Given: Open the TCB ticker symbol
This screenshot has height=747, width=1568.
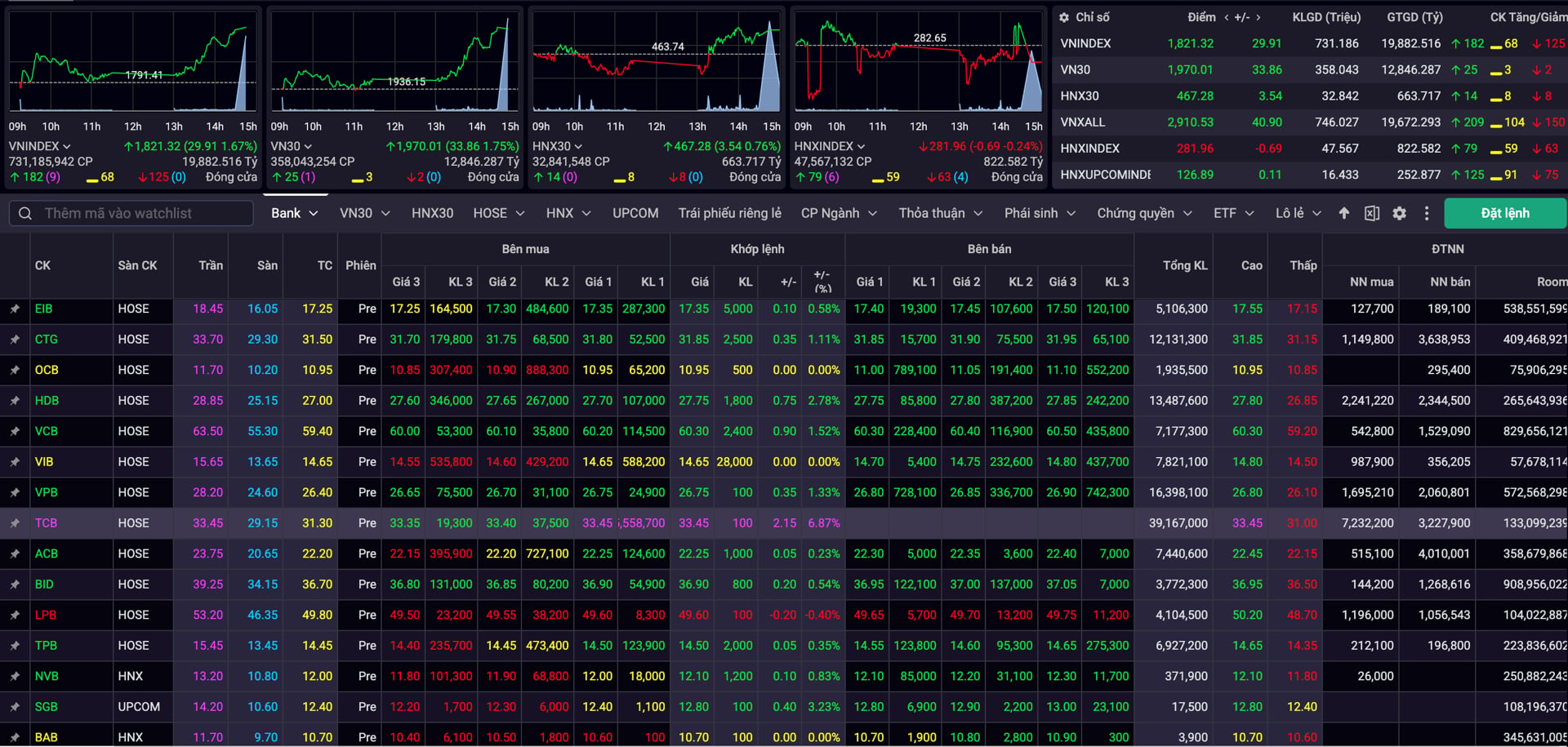Looking at the screenshot, I should [x=46, y=523].
